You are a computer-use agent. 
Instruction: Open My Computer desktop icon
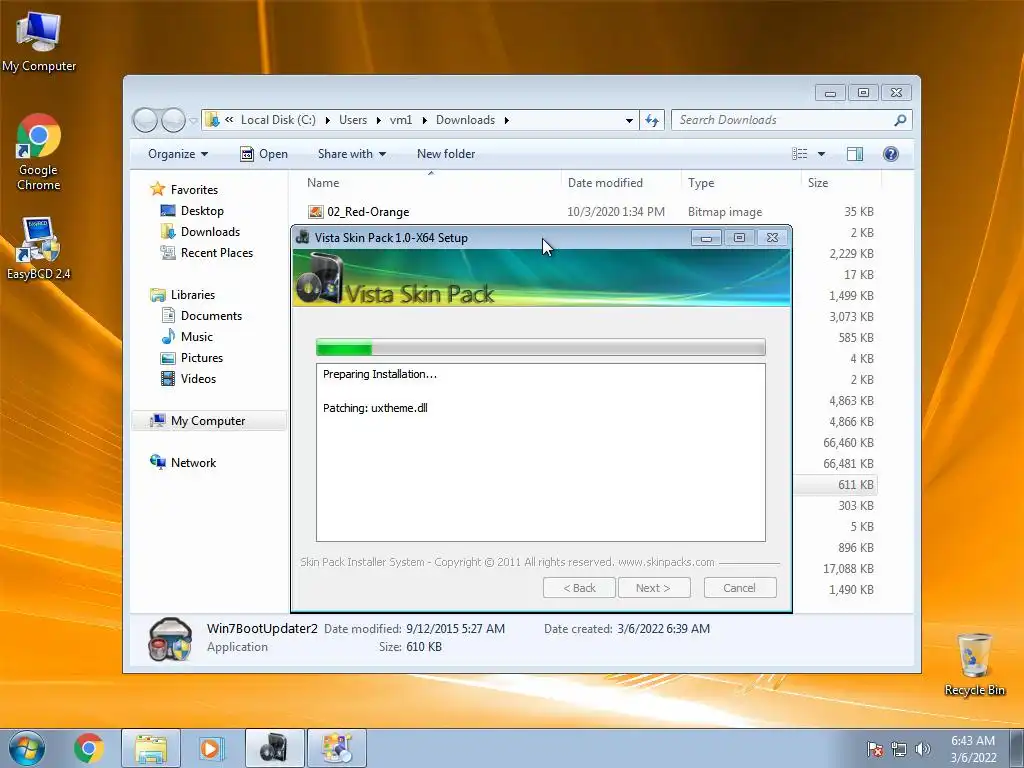click(39, 42)
